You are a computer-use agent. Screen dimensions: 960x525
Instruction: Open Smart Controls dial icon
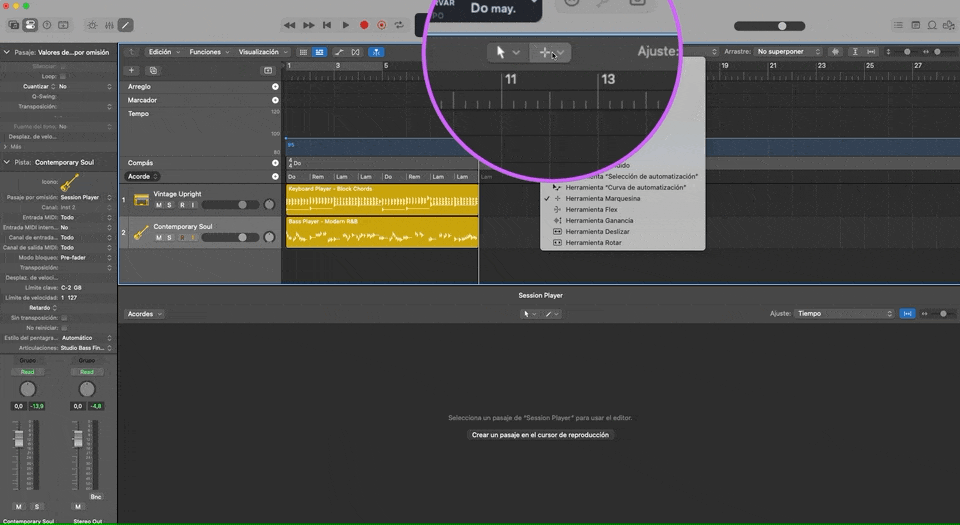coord(92,25)
